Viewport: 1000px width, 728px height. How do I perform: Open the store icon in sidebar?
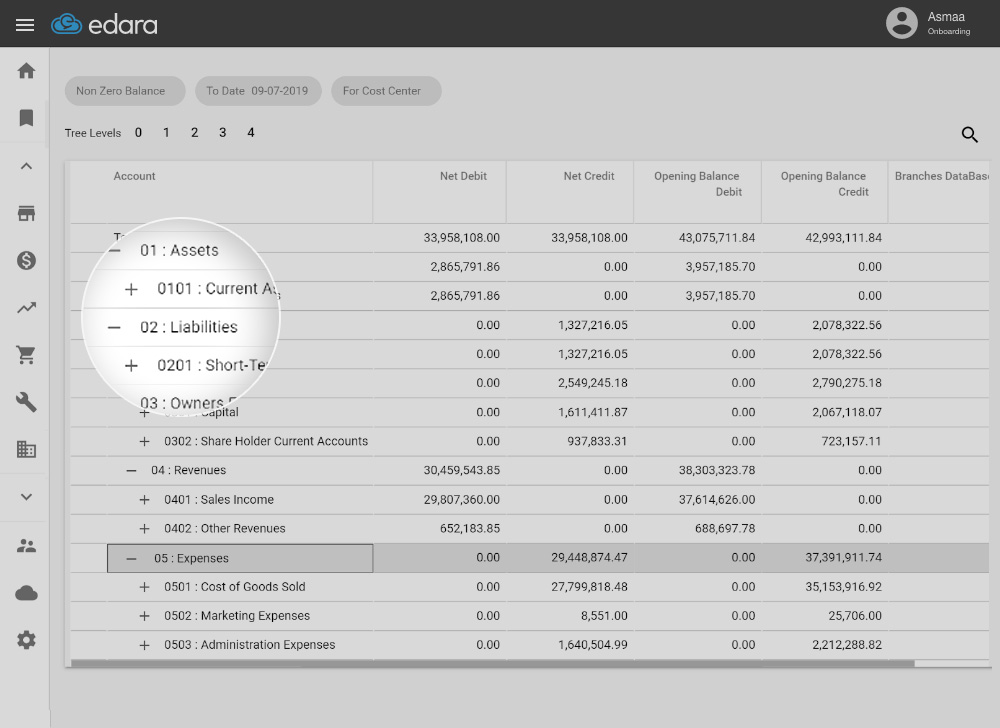(x=27, y=213)
